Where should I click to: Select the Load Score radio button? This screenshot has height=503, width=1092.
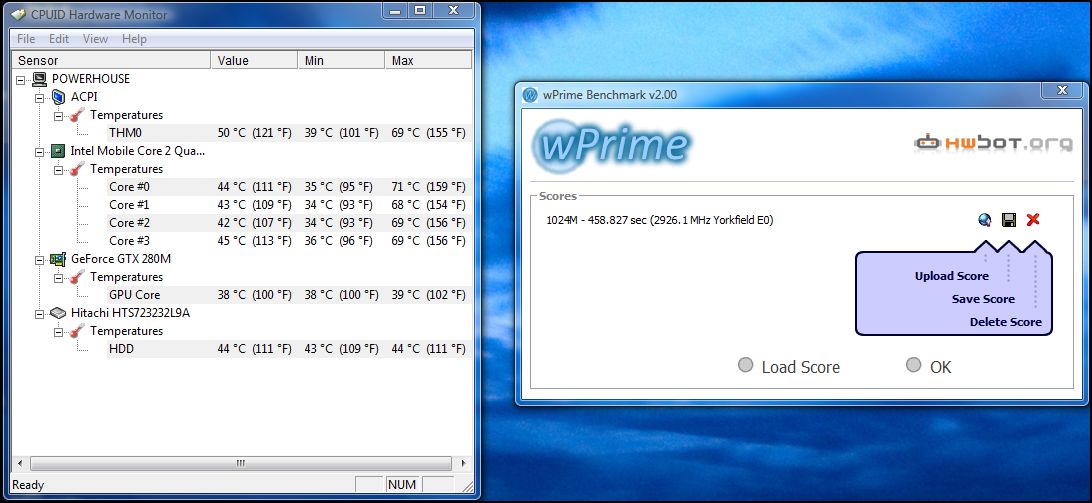[745, 365]
